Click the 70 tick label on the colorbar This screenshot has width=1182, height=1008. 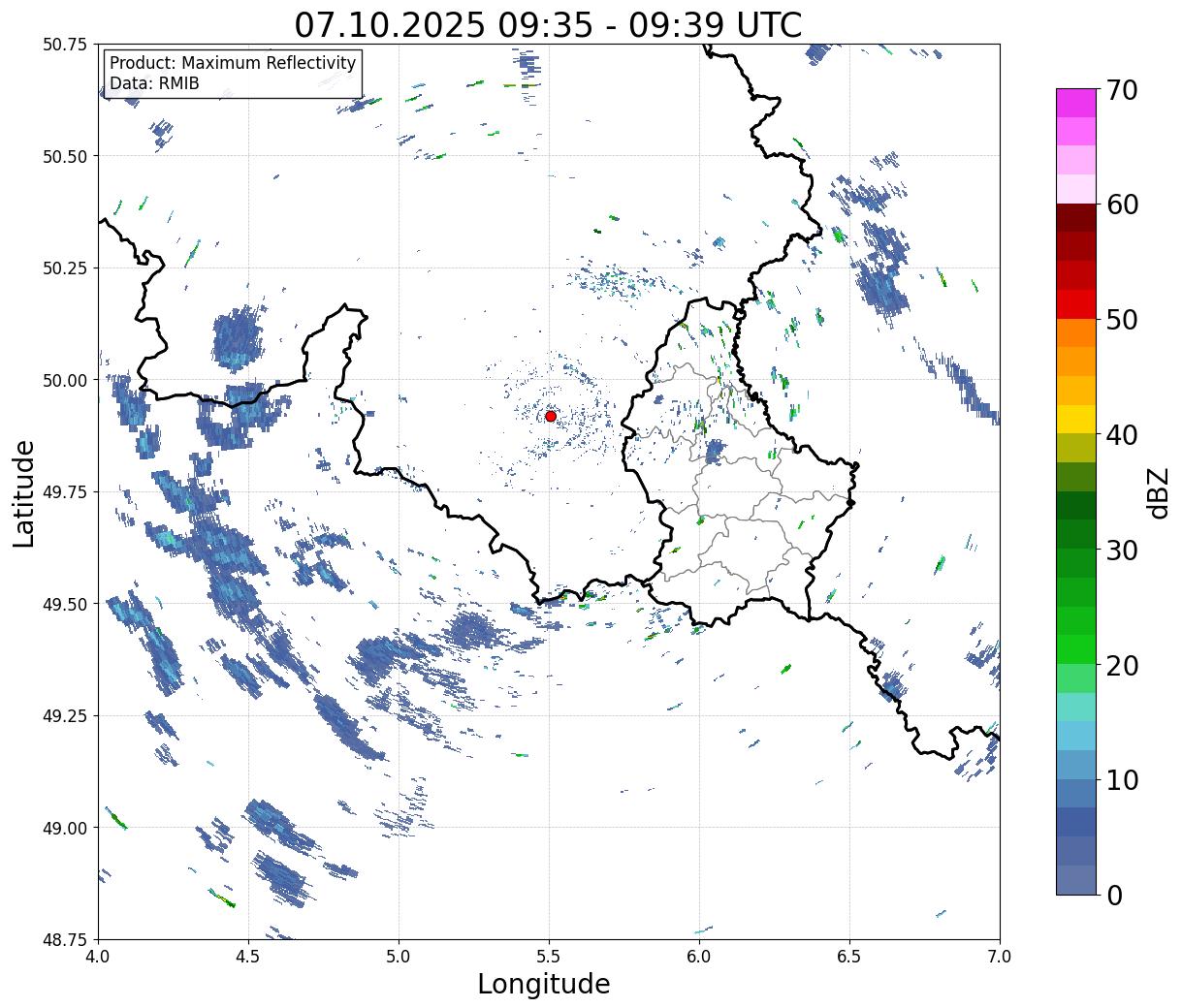(x=1122, y=90)
